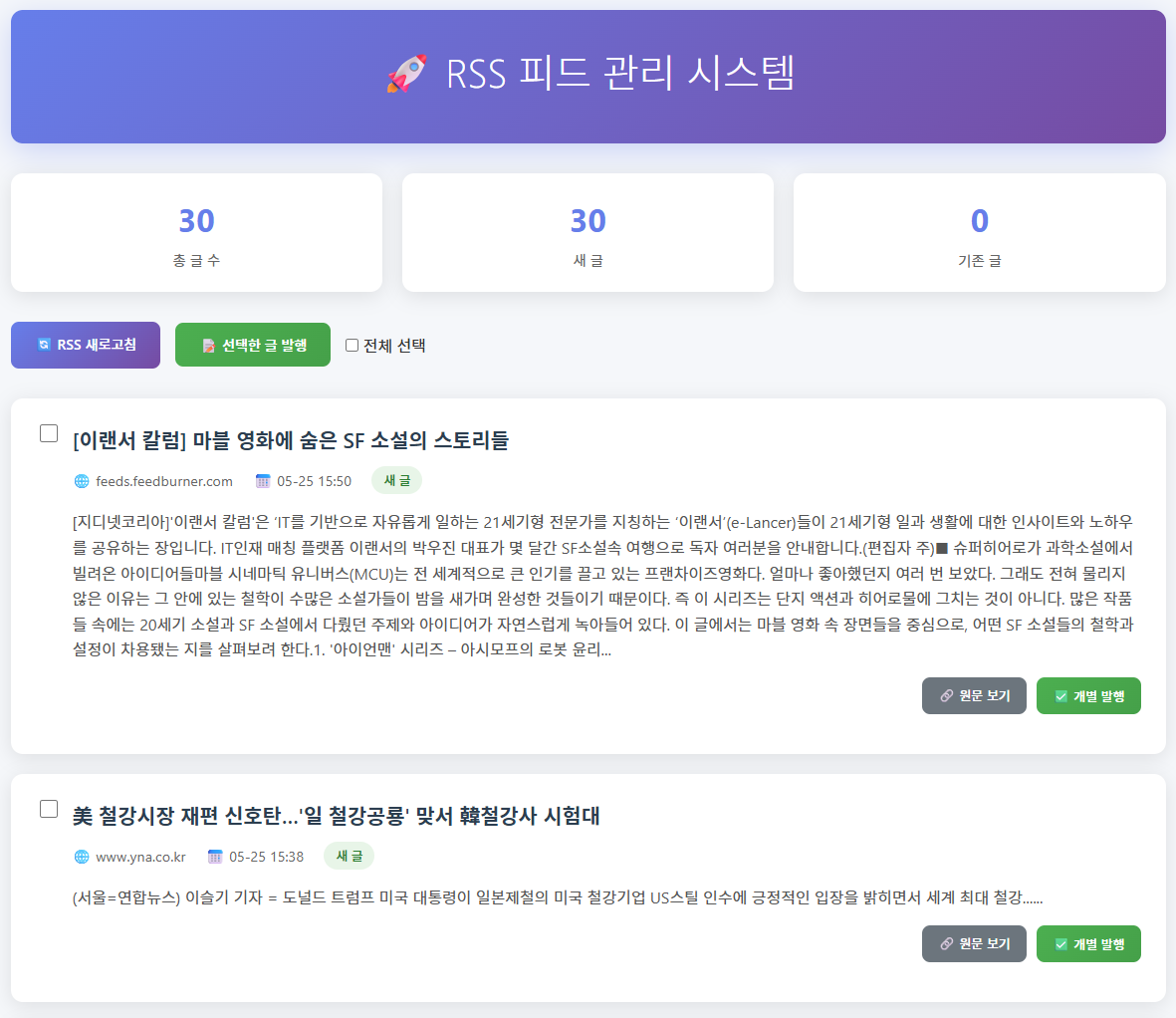Click the document icon on 선택한 글 발행
The image size is (1176, 1018).
(208, 345)
